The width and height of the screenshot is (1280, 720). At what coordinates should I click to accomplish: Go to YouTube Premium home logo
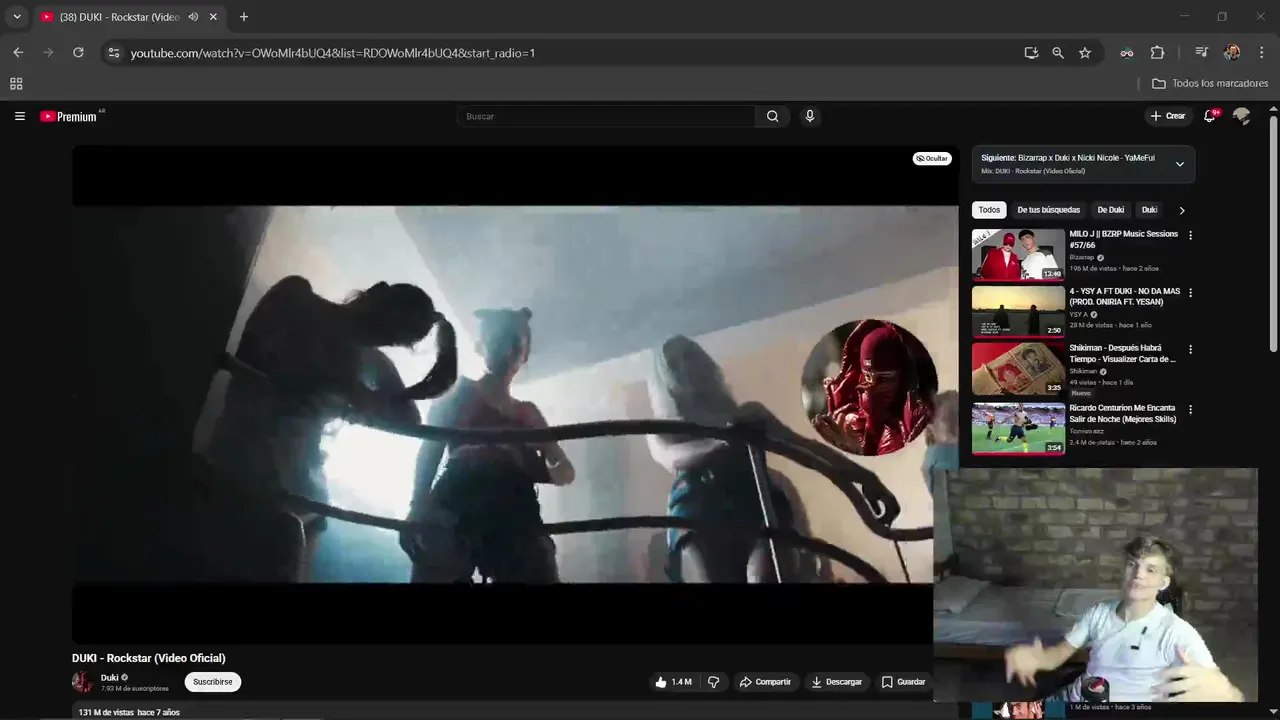70,116
